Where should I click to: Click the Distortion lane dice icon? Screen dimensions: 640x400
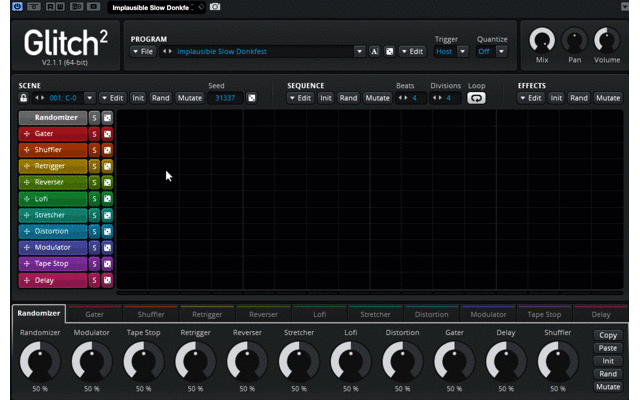pos(107,231)
